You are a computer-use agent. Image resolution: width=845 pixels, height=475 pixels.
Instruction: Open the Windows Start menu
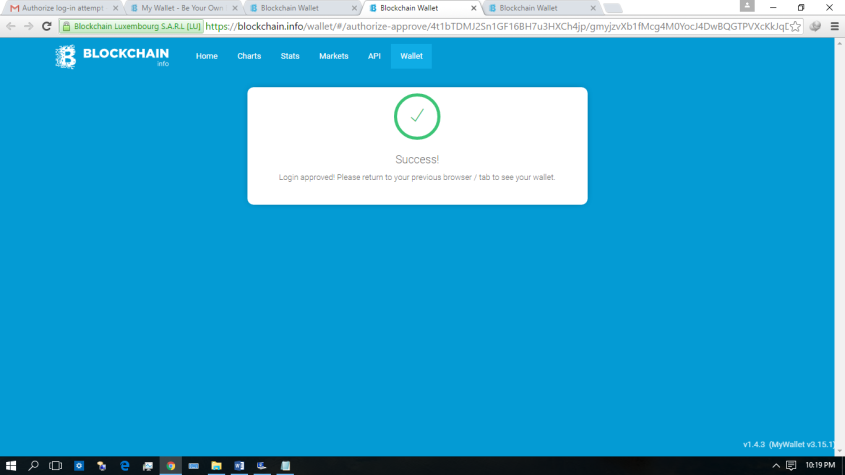(11, 466)
